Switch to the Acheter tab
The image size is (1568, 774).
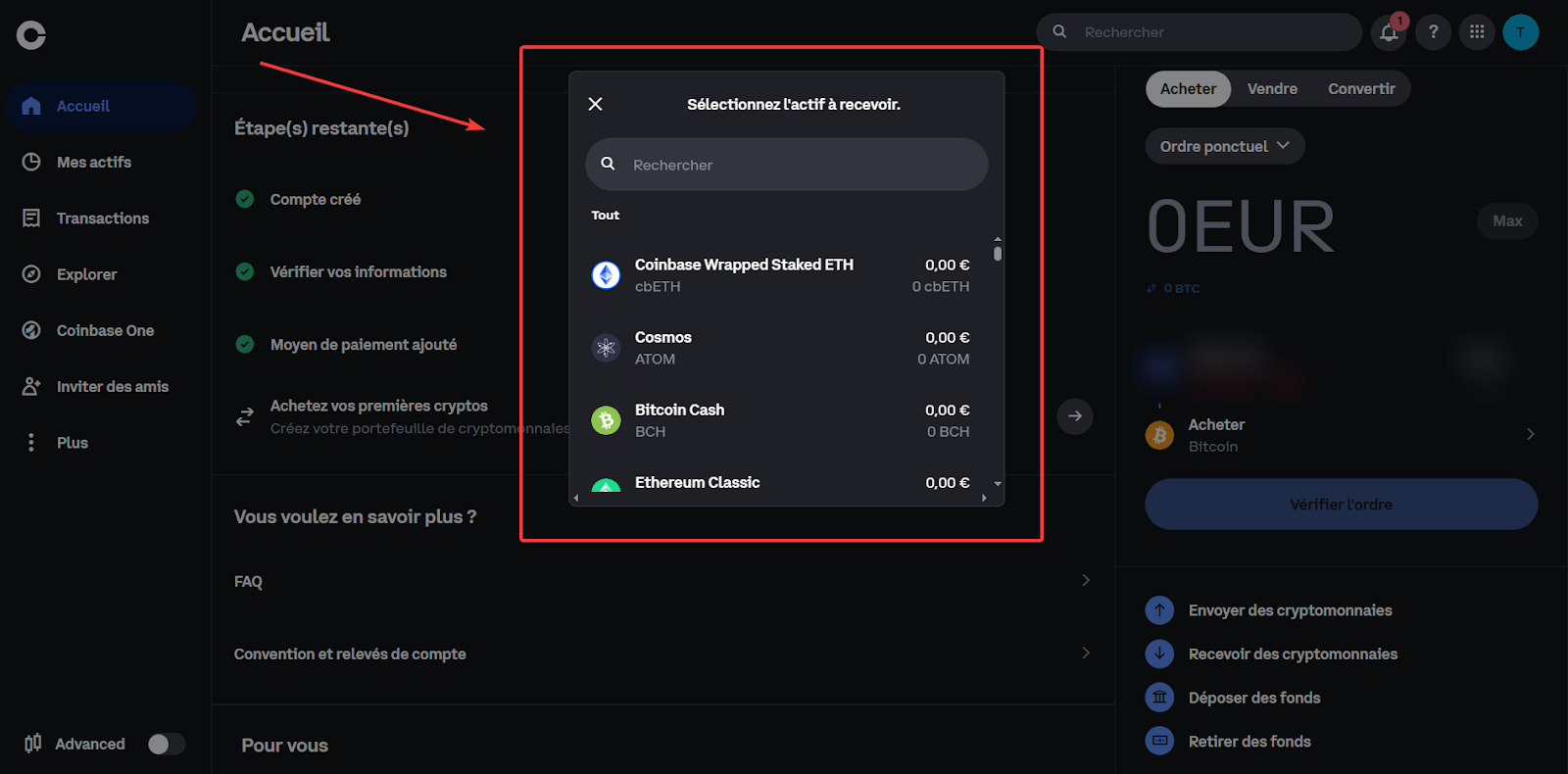pyautogui.click(x=1188, y=88)
